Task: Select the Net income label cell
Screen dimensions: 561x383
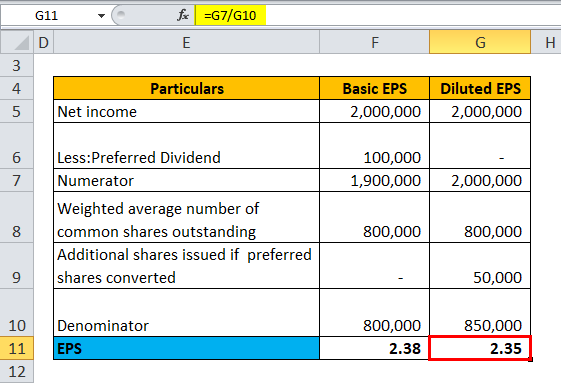Action: point(186,111)
